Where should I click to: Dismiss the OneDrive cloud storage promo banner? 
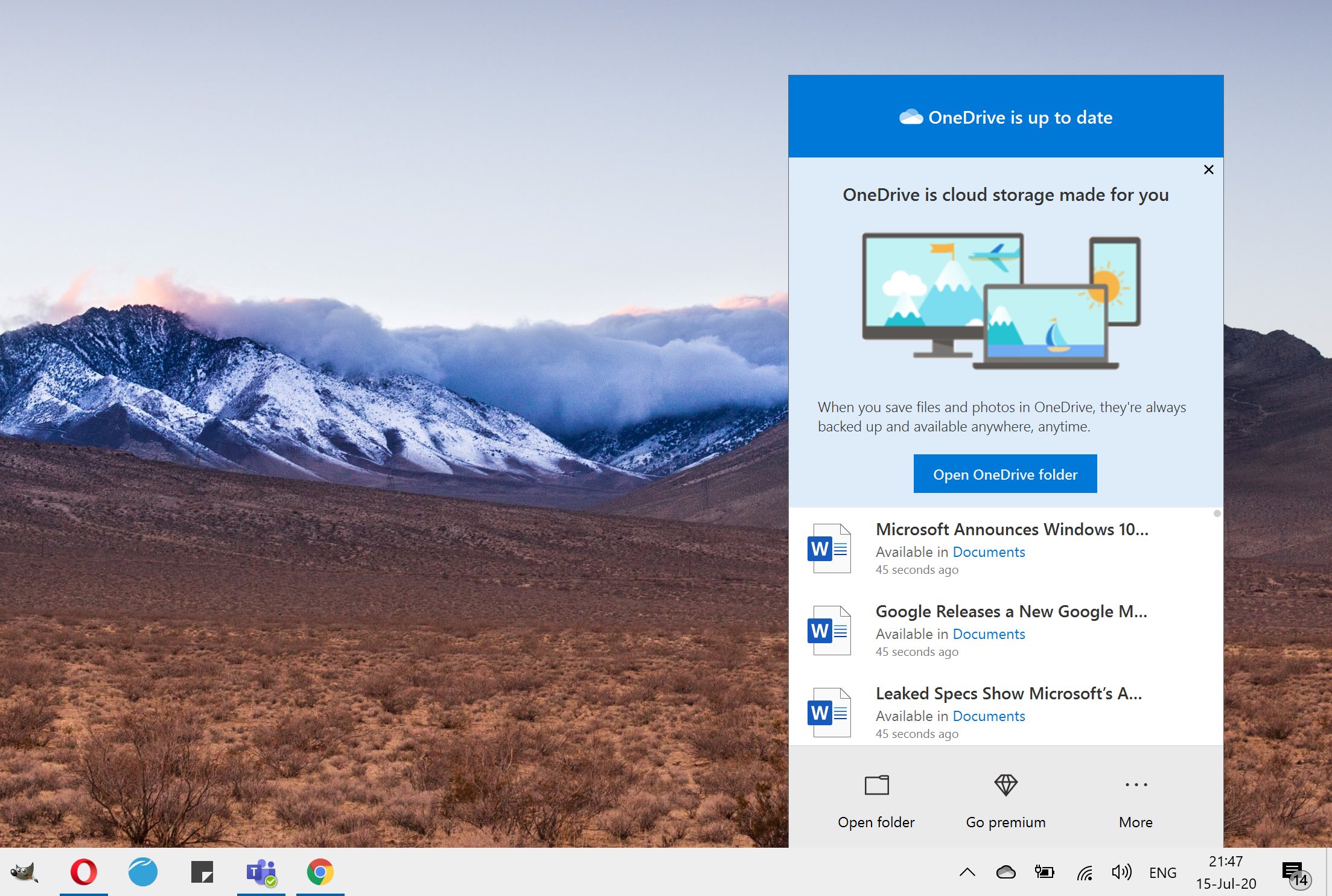pos(1208,170)
